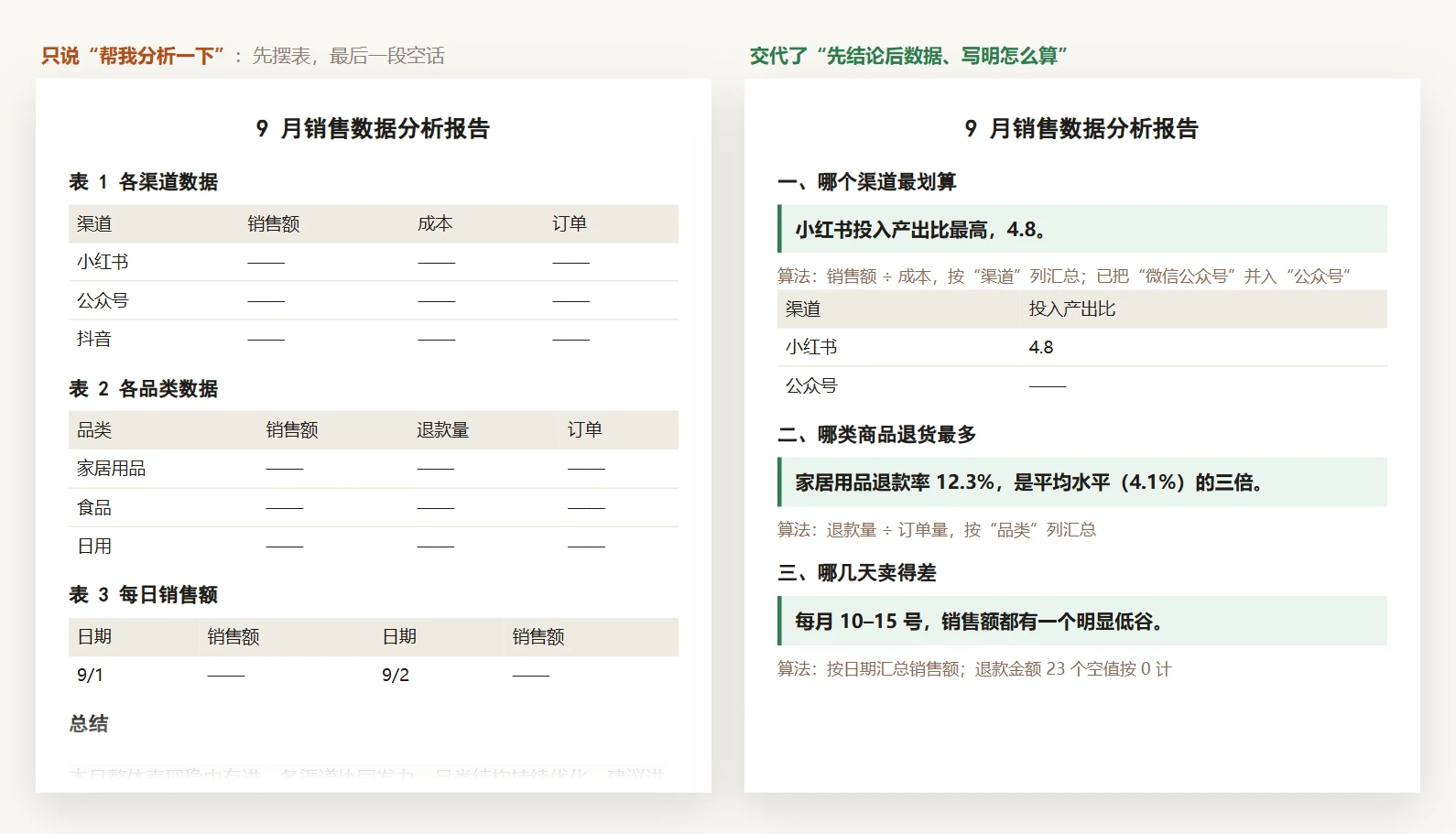Select 公众号 in the 各渠道数据 table
This screenshot has height=834, width=1456.
point(103,300)
